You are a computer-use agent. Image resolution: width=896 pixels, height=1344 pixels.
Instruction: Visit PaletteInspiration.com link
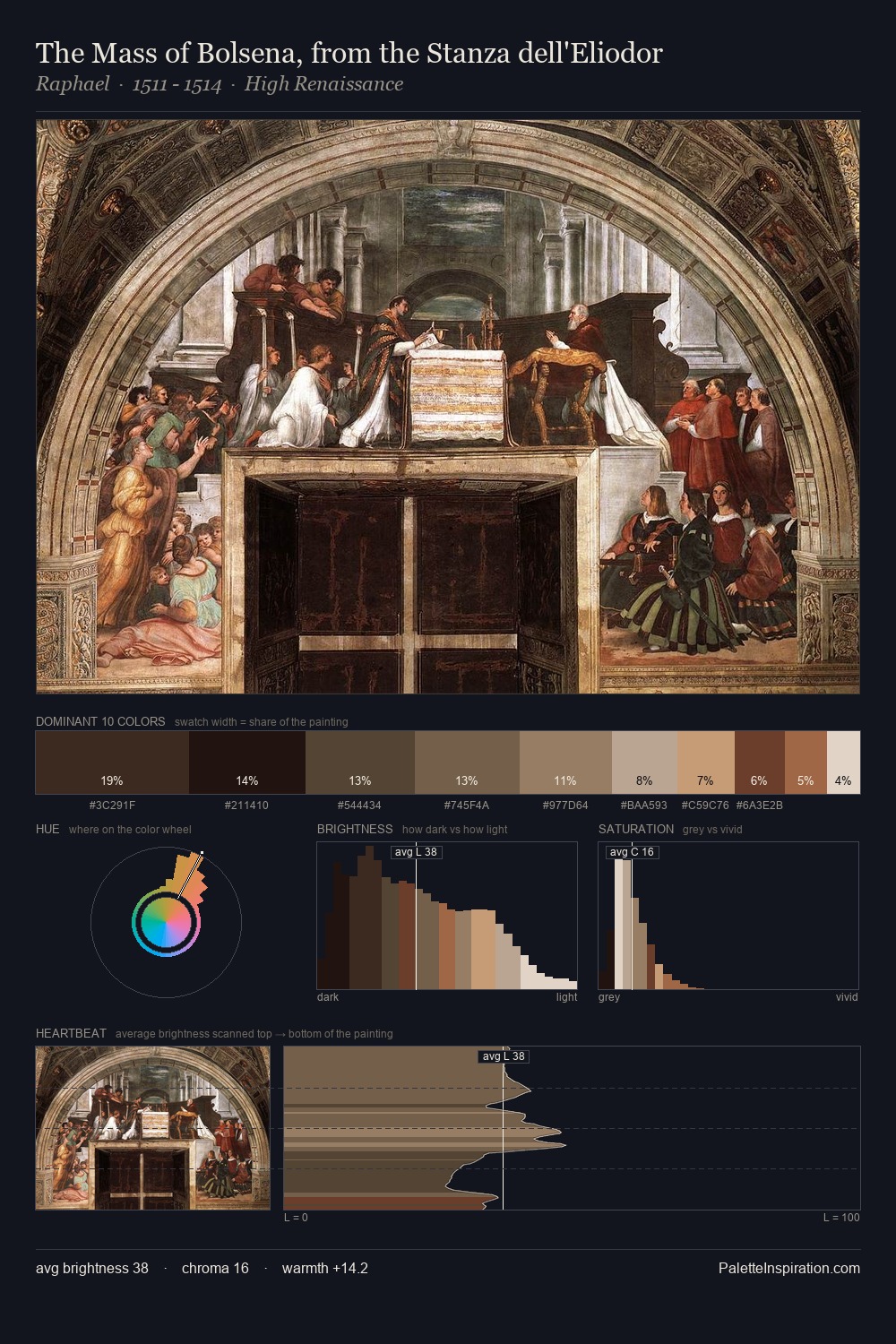click(x=789, y=1268)
